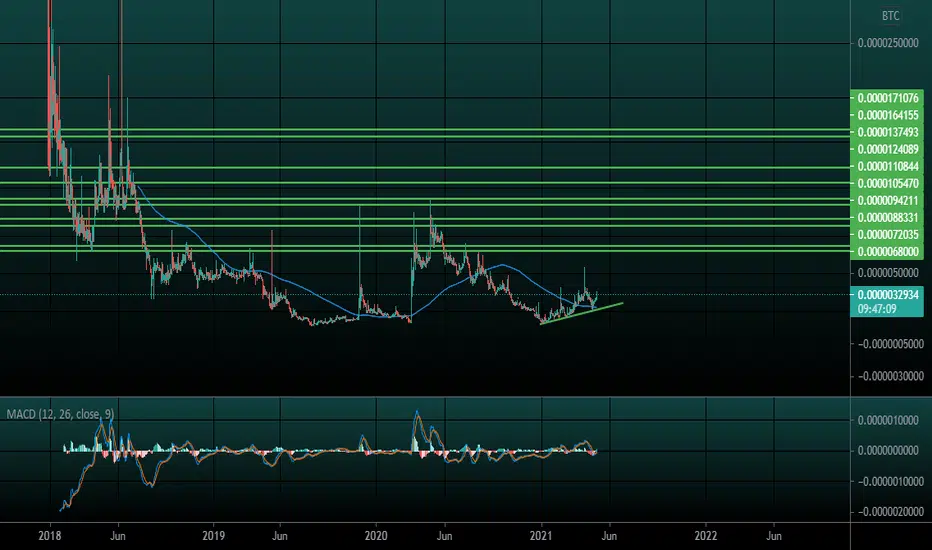Select the green 0.0000094211 price label

[x=888, y=200]
